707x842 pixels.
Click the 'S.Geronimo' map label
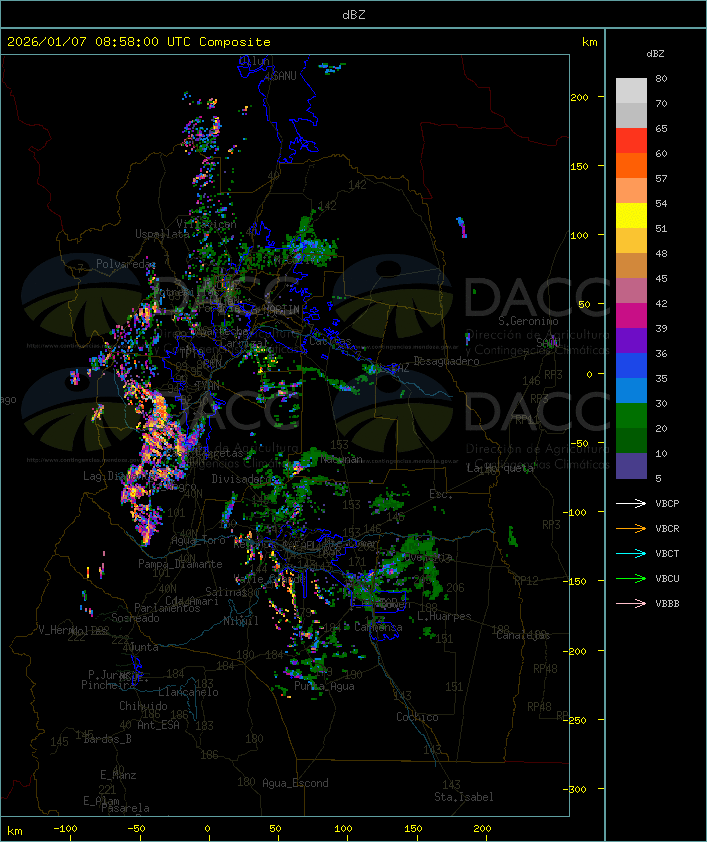pos(528,321)
